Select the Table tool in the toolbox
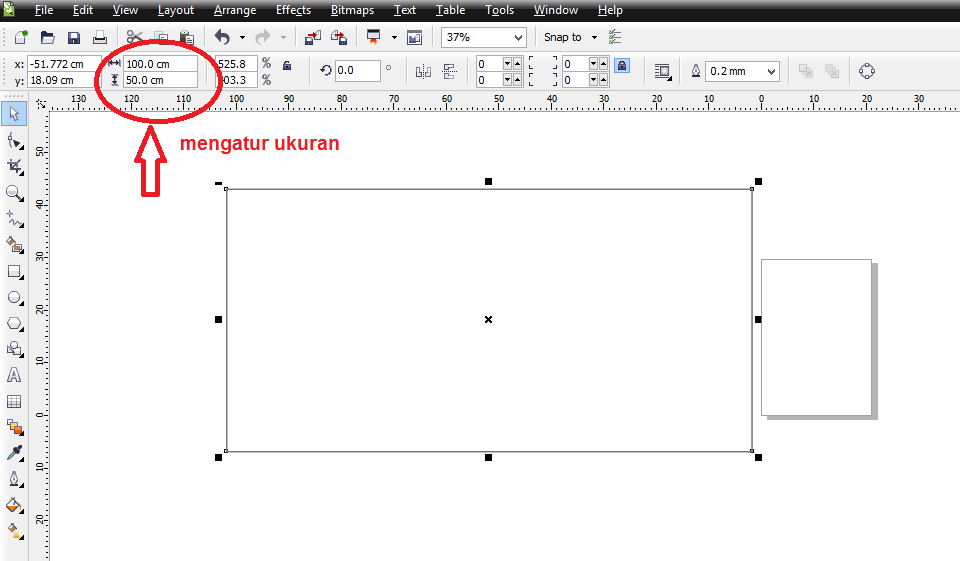The image size is (960, 561). click(14, 402)
